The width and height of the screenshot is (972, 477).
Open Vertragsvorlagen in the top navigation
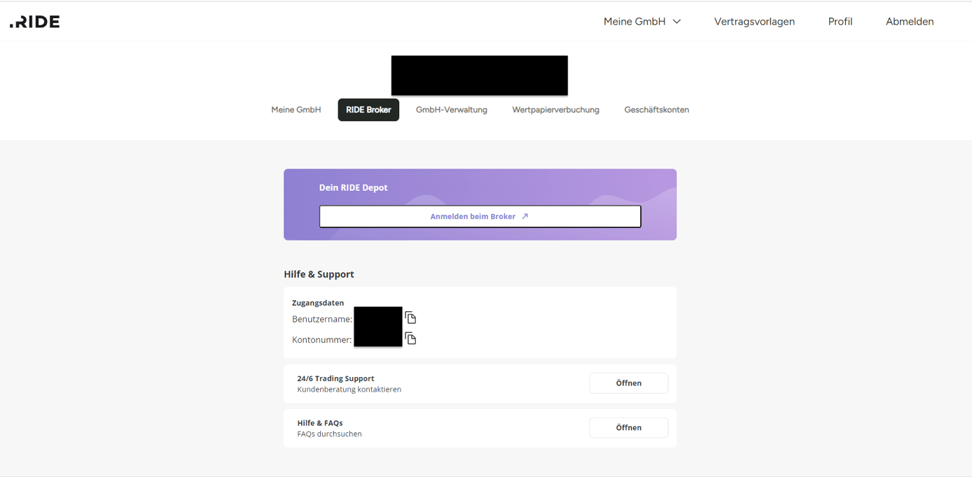pyautogui.click(x=754, y=22)
